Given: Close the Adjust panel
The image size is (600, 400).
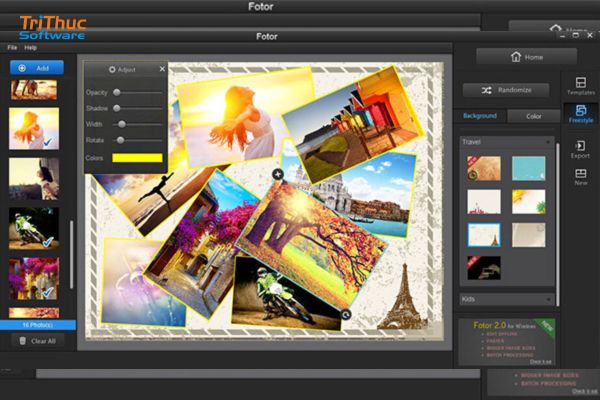Looking at the screenshot, I should [163, 69].
